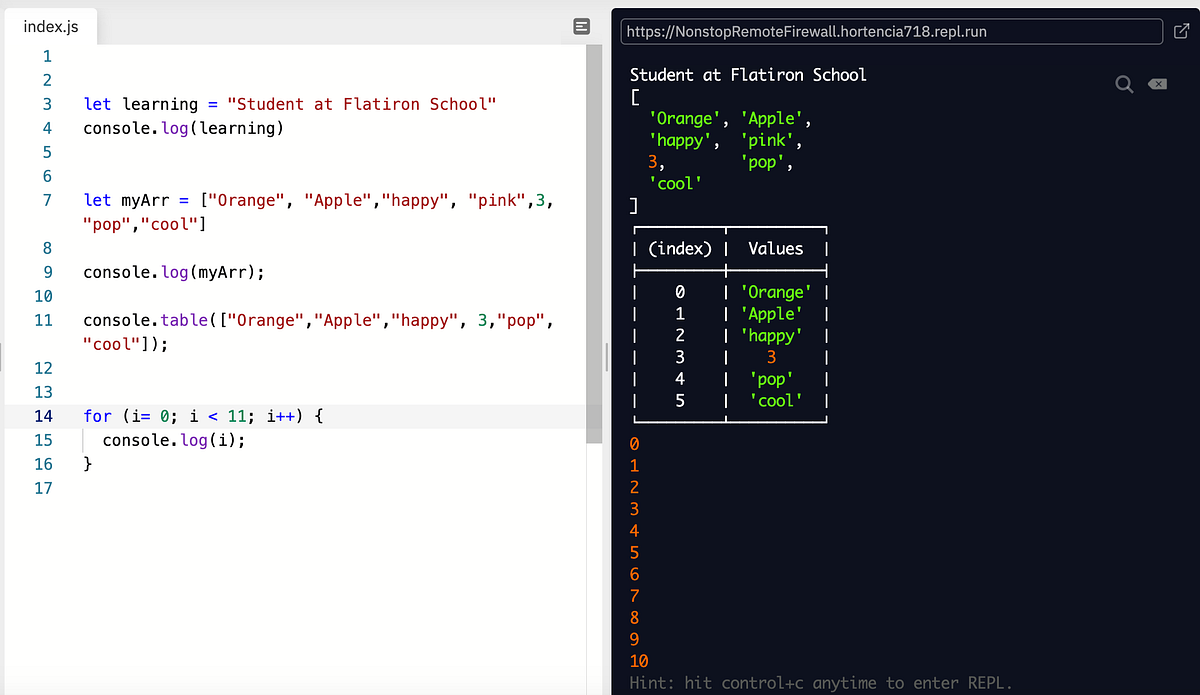Click the 'Orange' value in the table output
Screen dimensions: 1200x695
tap(779, 292)
